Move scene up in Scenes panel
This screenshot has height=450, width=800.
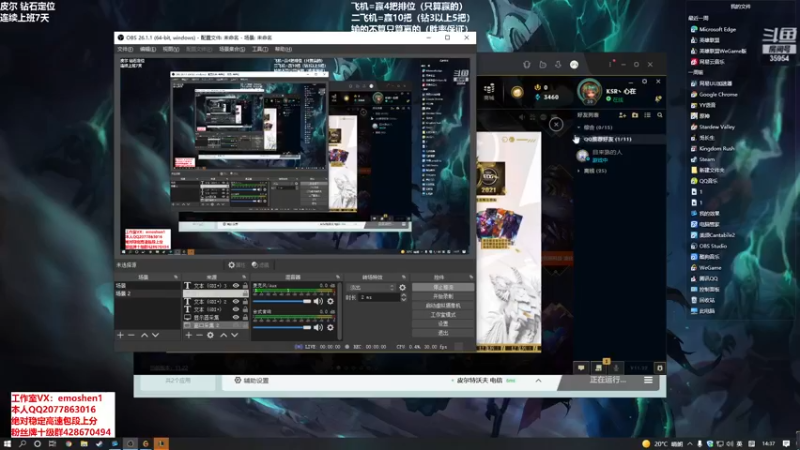pos(144,335)
